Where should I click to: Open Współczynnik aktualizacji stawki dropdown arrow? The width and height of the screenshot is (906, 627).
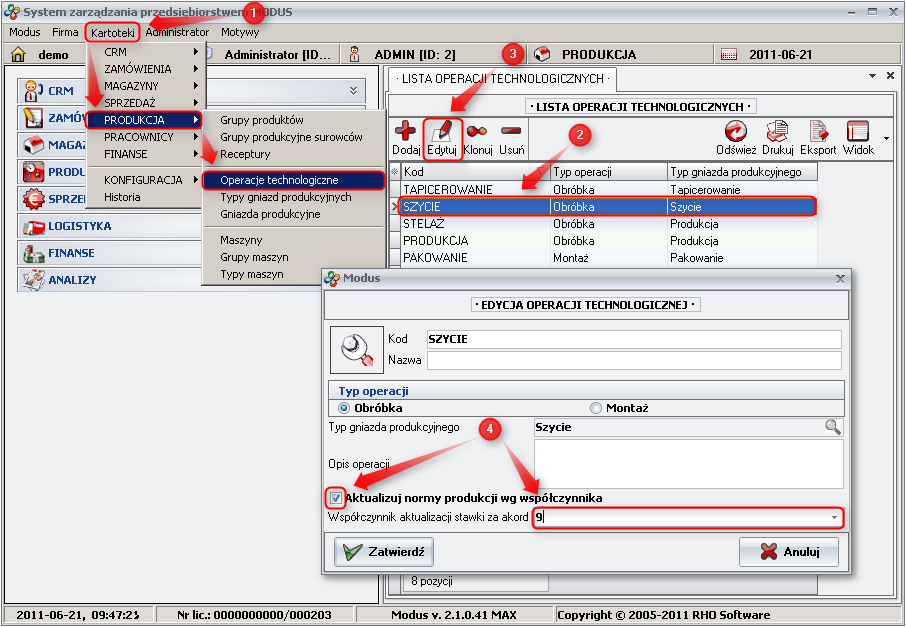click(x=834, y=518)
